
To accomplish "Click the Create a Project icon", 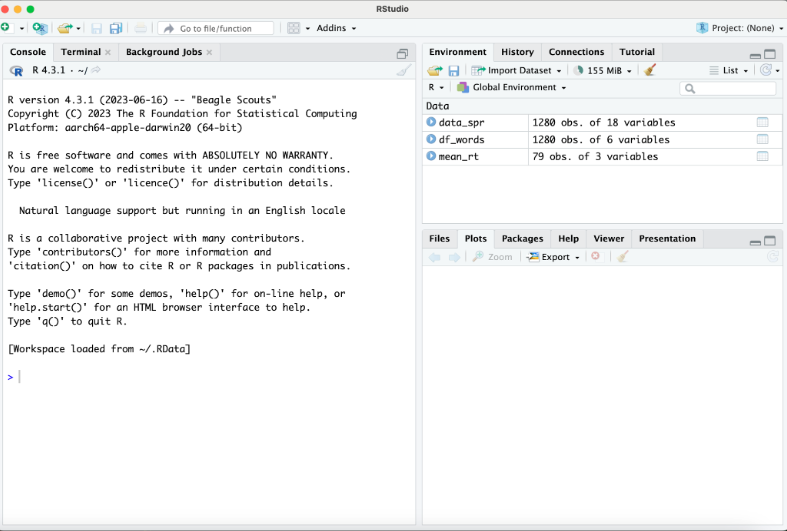I will coord(40,28).
